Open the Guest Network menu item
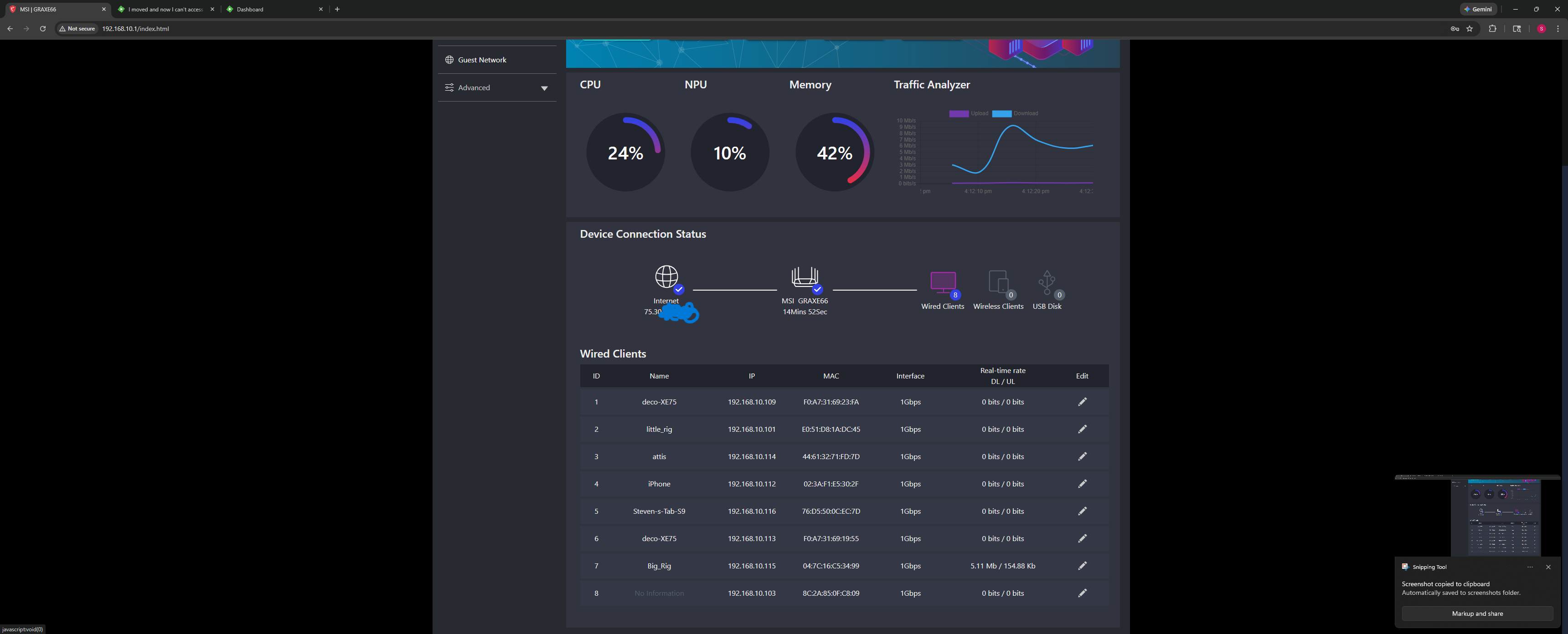The height and width of the screenshot is (634, 1568). 481,60
